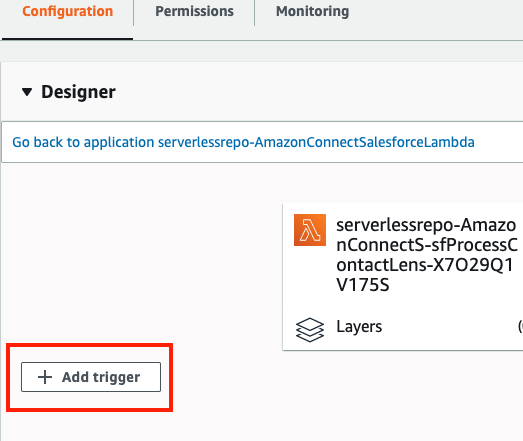Click the Layers stack icon
This screenshot has width=523, height=441.
point(310,330)
